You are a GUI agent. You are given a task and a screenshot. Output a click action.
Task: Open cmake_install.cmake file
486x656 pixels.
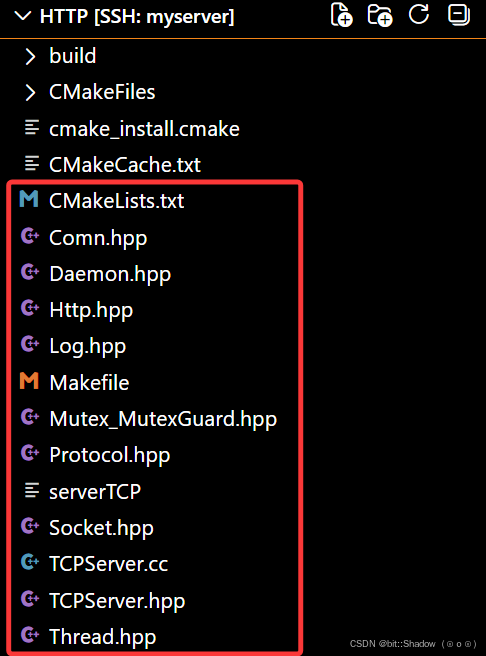point(144,128)
